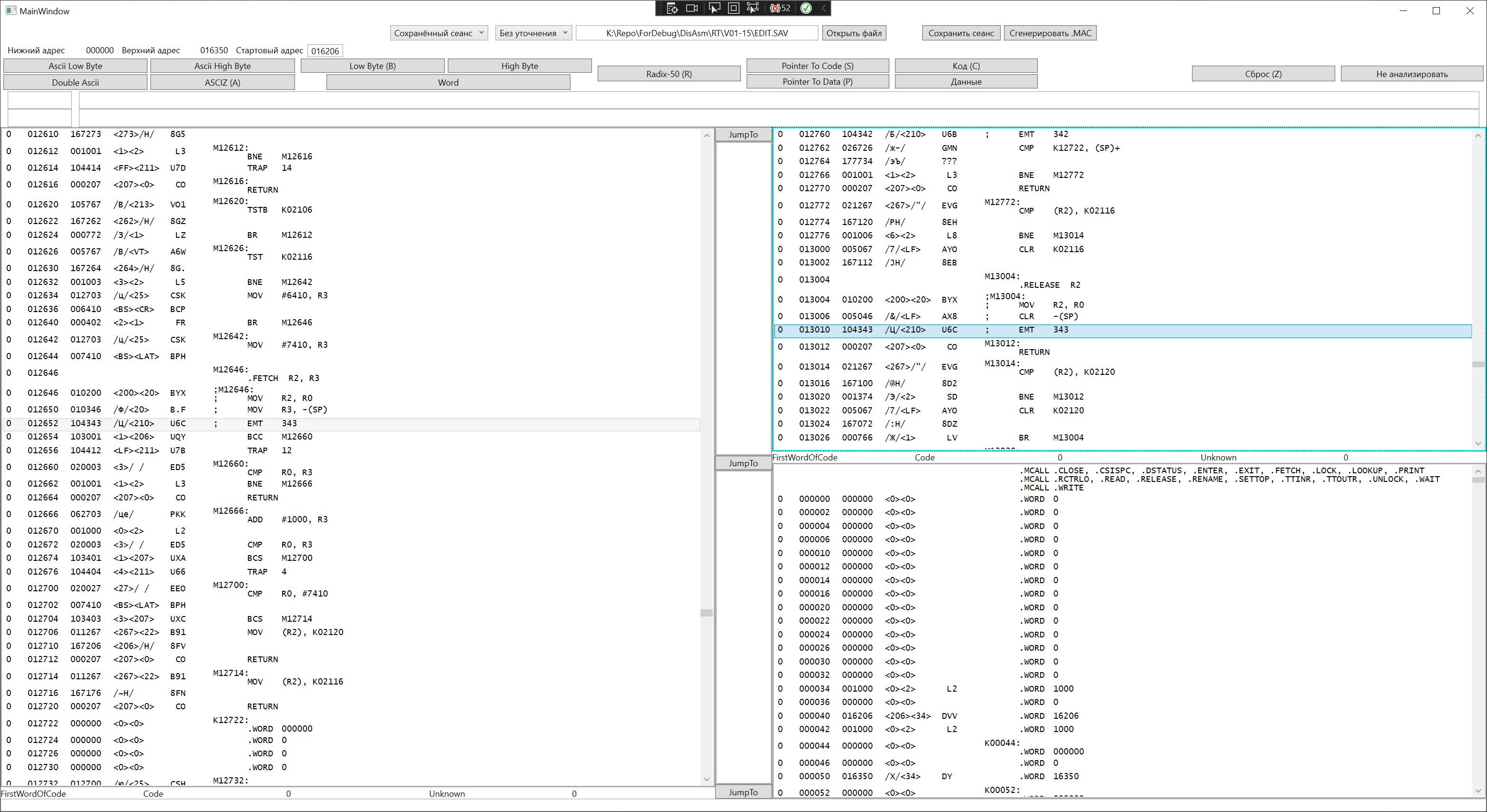Click the Открыть файл button
The image size is (1487, 812).
click(853, 33)
